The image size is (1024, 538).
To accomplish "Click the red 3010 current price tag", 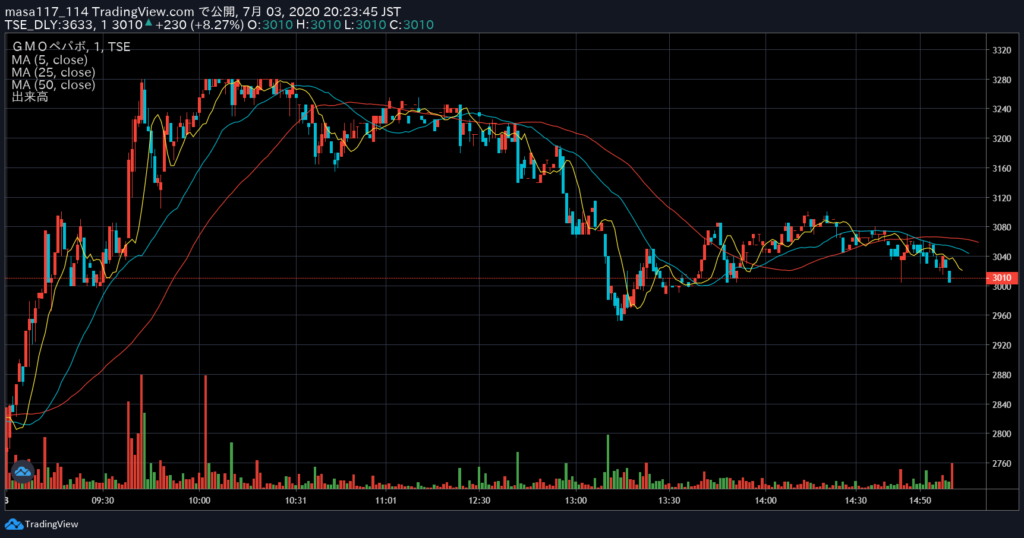I will pos(1001,278).
